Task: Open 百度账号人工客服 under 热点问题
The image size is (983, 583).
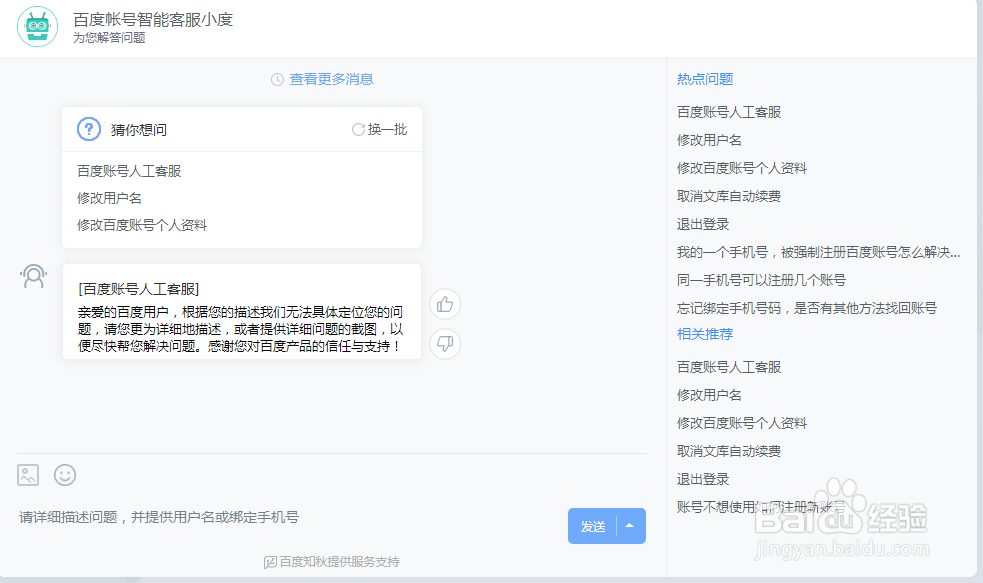Action: (x=729, y=112)
